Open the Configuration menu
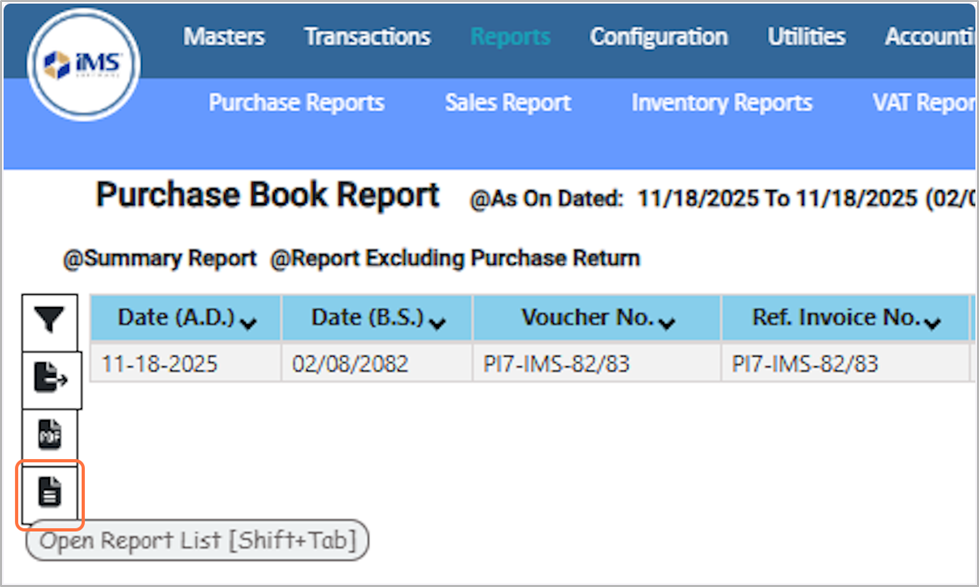This screenshot has width=979, height=587. click(x=658, y=37)
